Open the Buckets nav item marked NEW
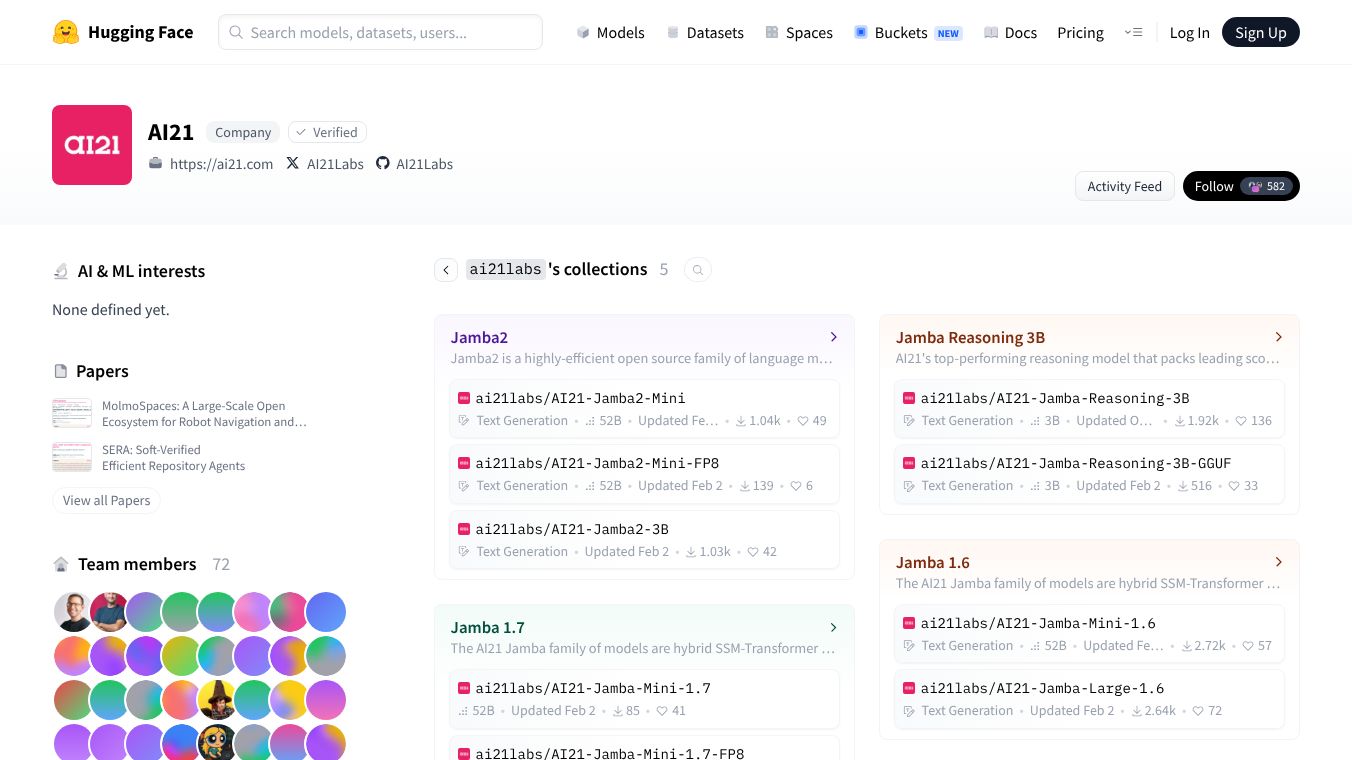Viewport: 1352px width, 760px height. tap(907, 32)
